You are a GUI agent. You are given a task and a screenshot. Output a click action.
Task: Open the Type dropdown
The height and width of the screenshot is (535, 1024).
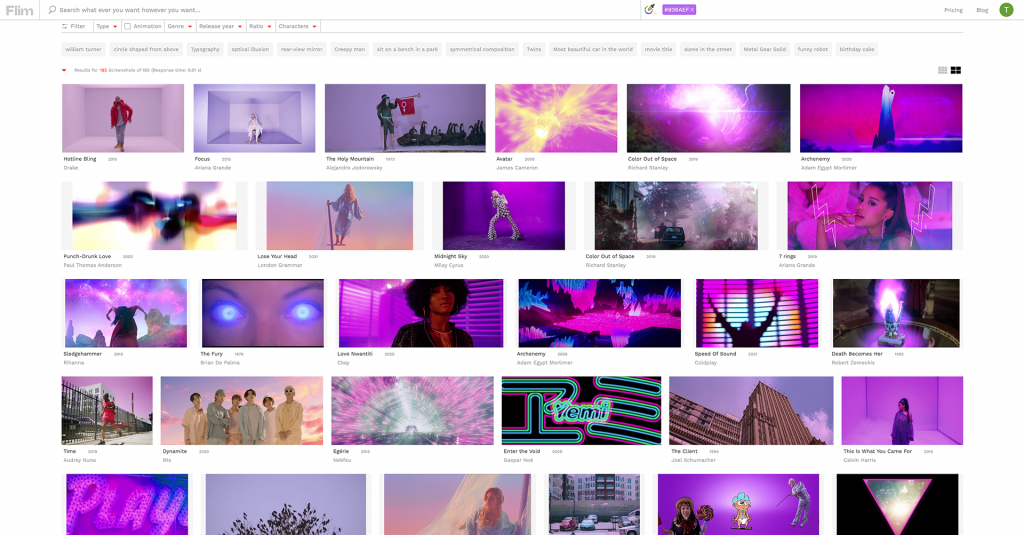106,27
